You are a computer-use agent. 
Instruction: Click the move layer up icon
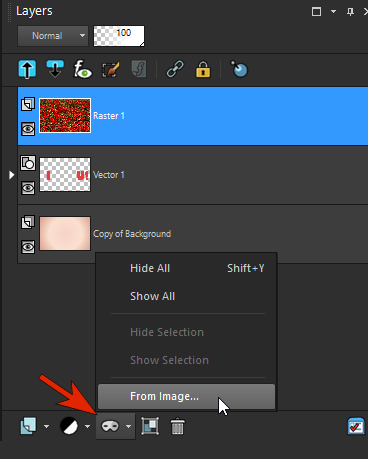click(27, 69)
